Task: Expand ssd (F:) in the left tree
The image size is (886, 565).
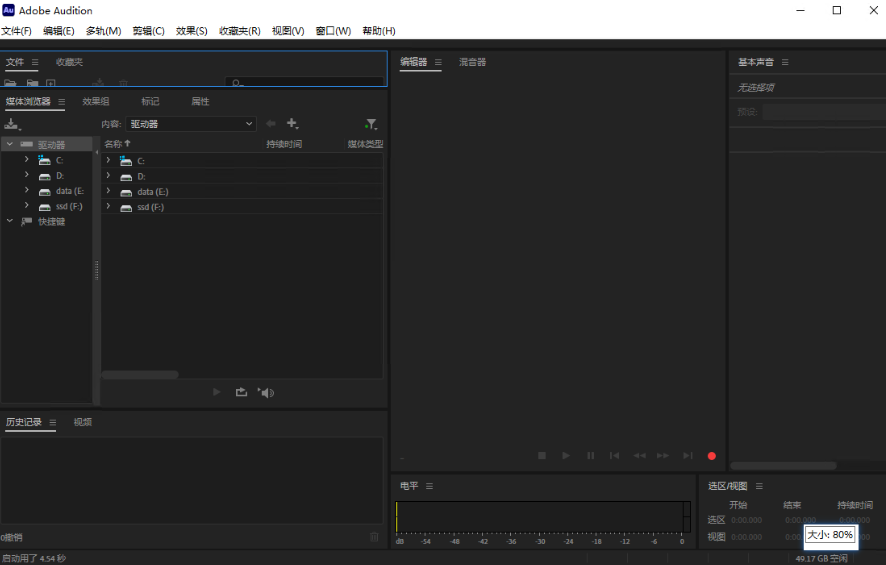Action: point(27,206)
